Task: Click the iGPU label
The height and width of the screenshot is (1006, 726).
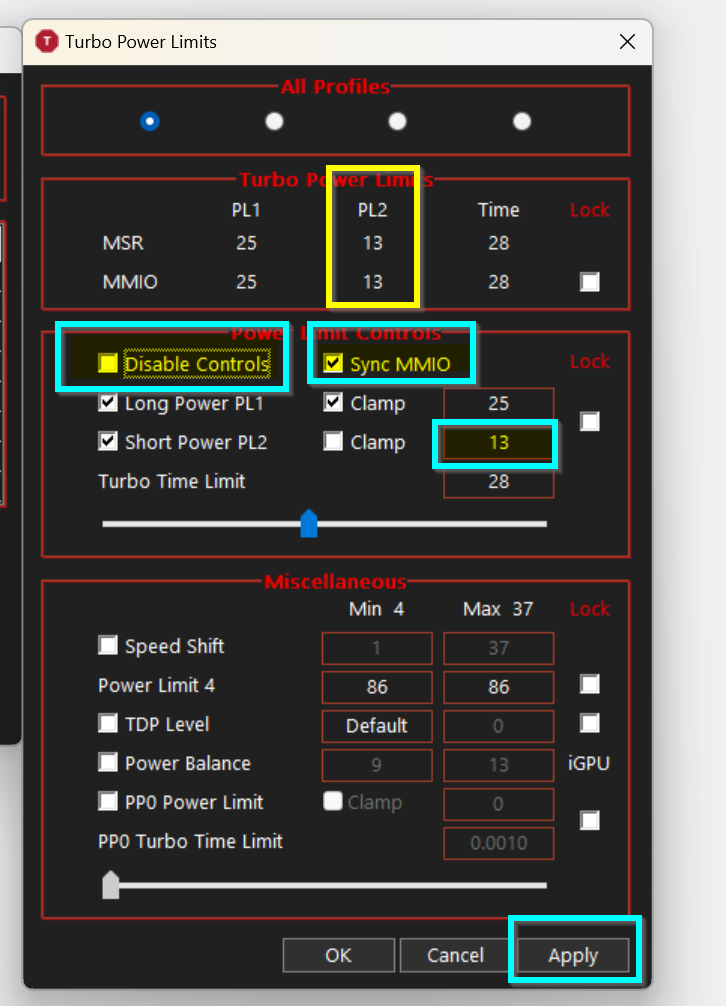Action: pyautogui.click(x=589, y=763)
